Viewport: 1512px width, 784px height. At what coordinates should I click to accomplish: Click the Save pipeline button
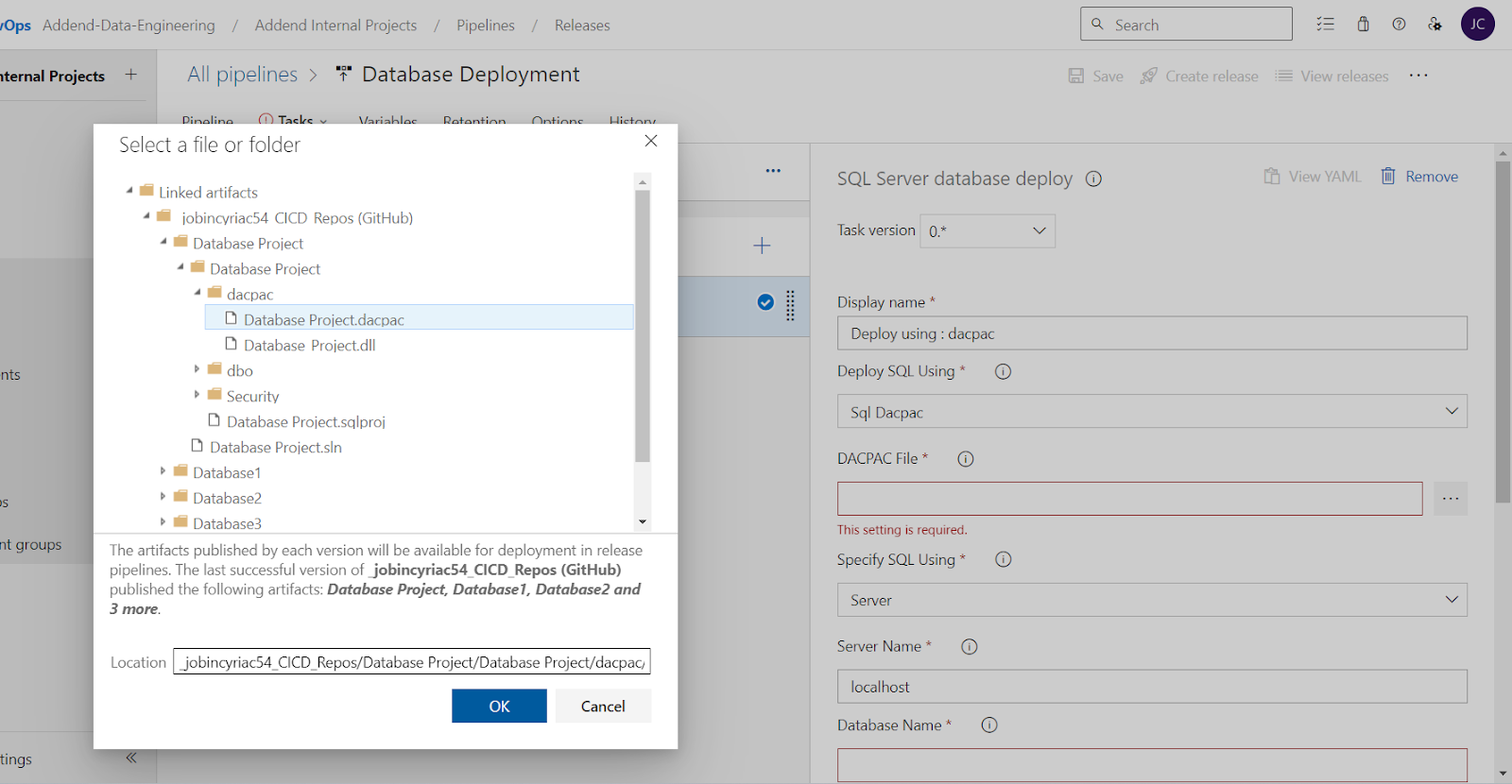(x=1096, y=76)
